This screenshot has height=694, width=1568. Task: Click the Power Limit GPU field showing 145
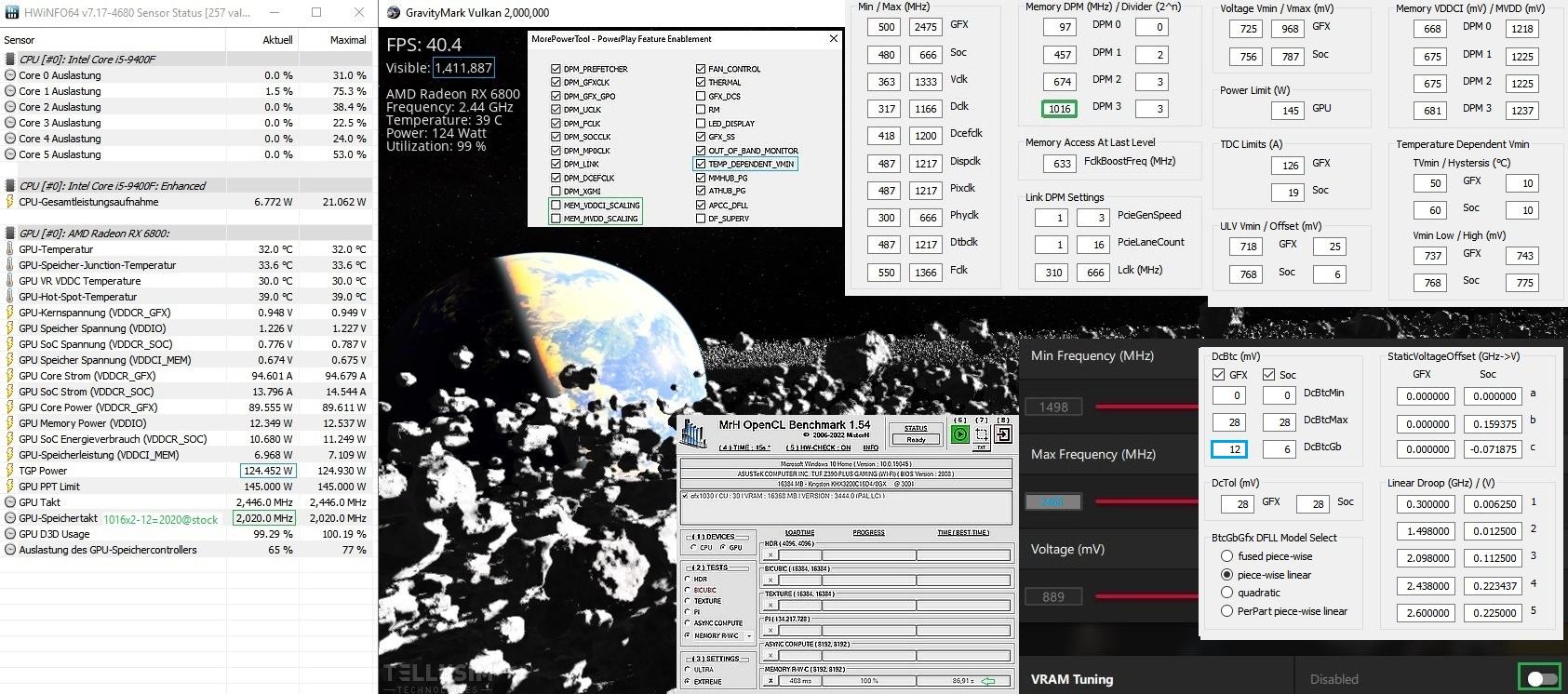1290,110
